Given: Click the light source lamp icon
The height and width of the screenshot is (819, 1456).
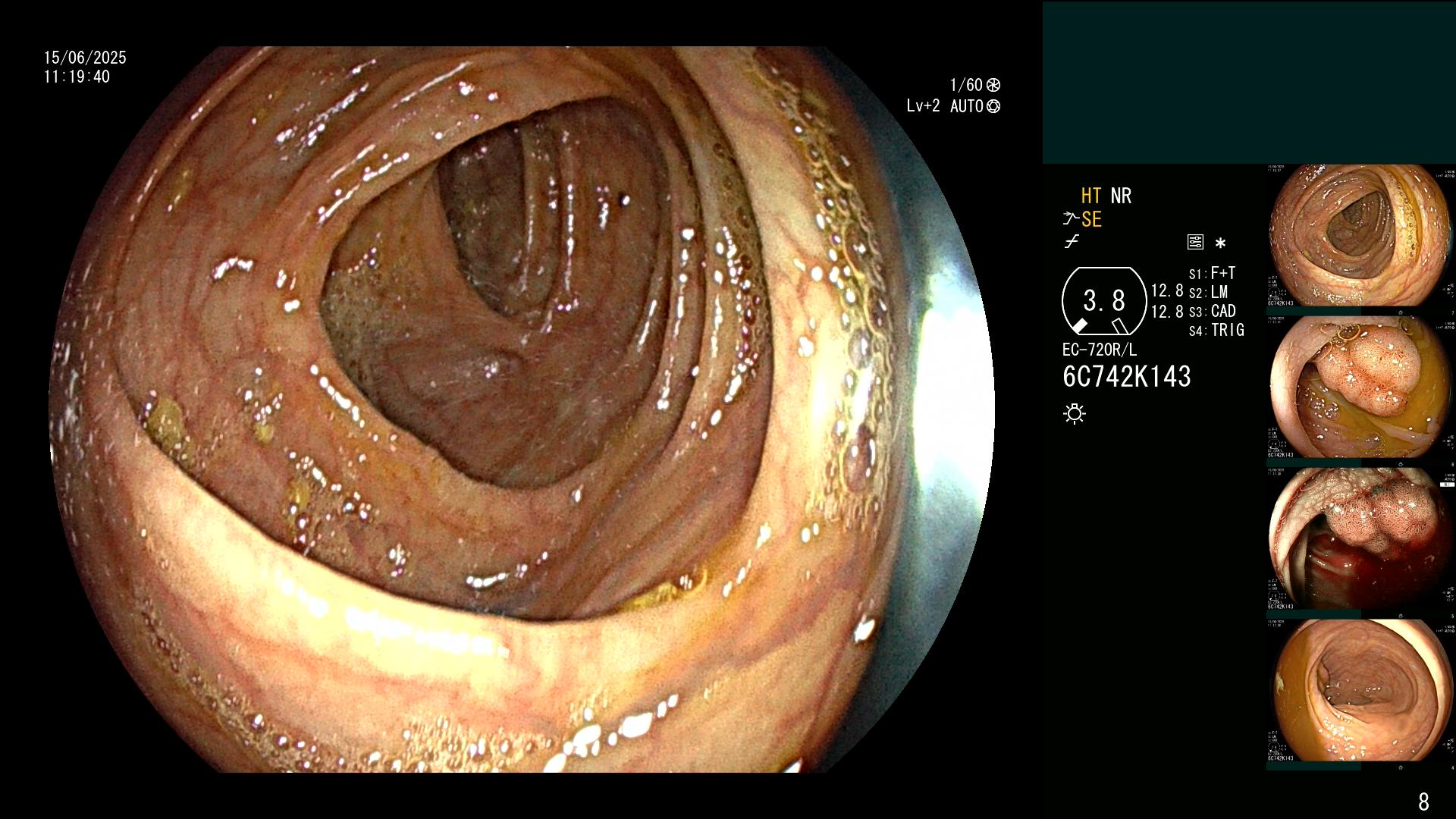Looking at the screenshot, I should pos(1075,414).
